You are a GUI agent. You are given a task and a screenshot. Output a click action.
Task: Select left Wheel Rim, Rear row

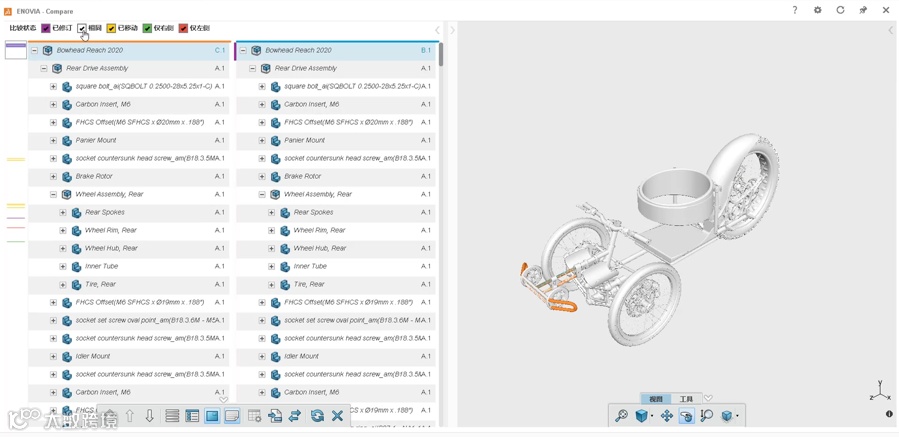(x=128, y=231)
